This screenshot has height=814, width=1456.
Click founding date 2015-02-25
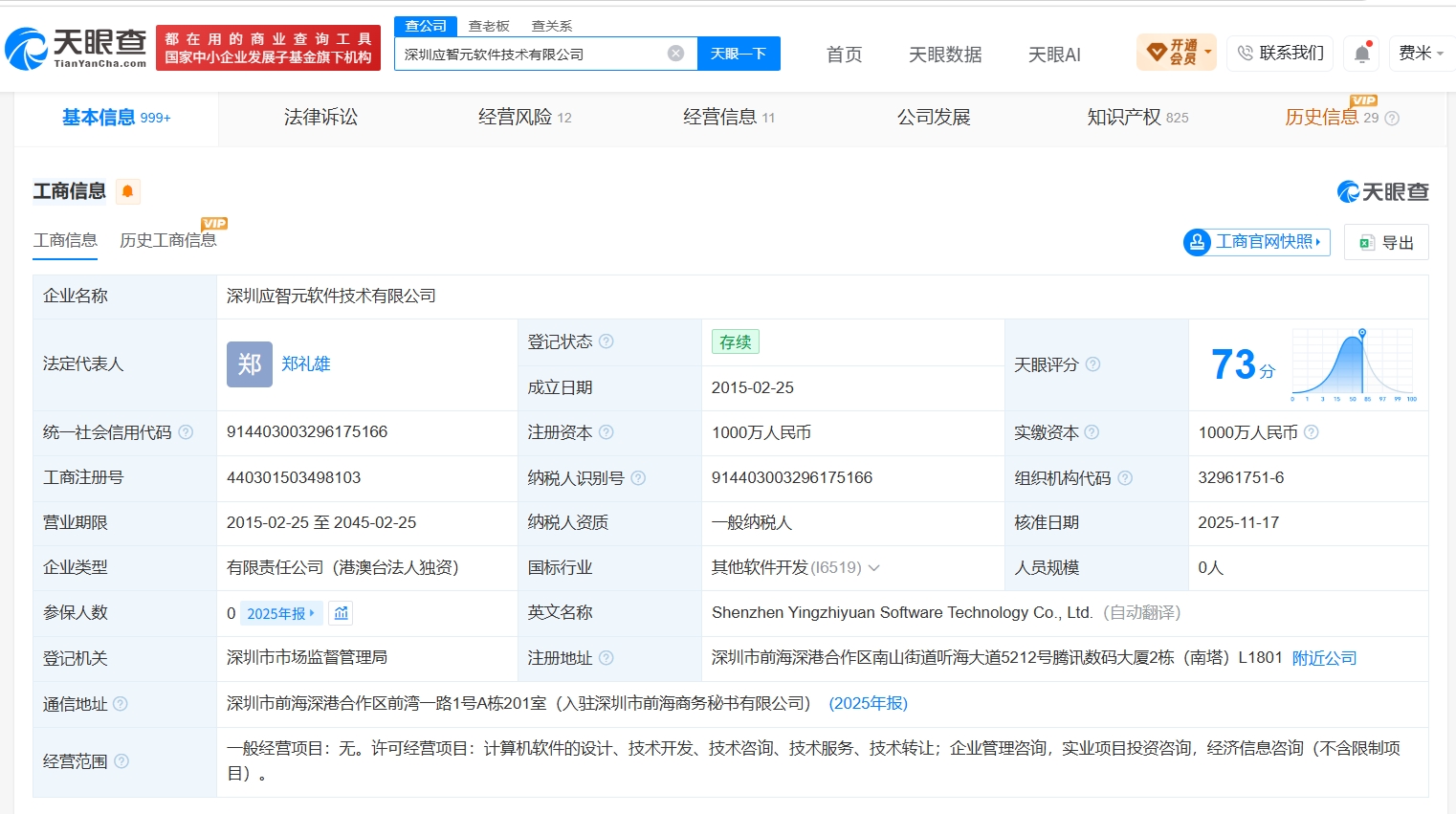753,387
